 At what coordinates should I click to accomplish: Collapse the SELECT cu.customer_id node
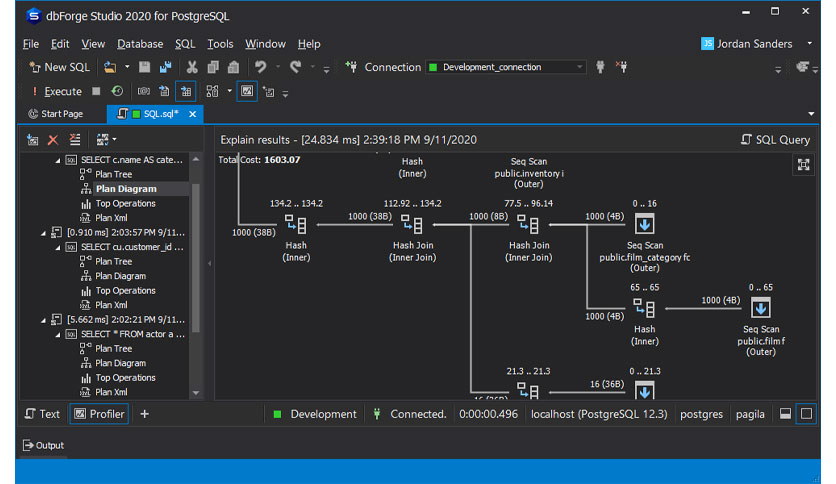[58, 247]
